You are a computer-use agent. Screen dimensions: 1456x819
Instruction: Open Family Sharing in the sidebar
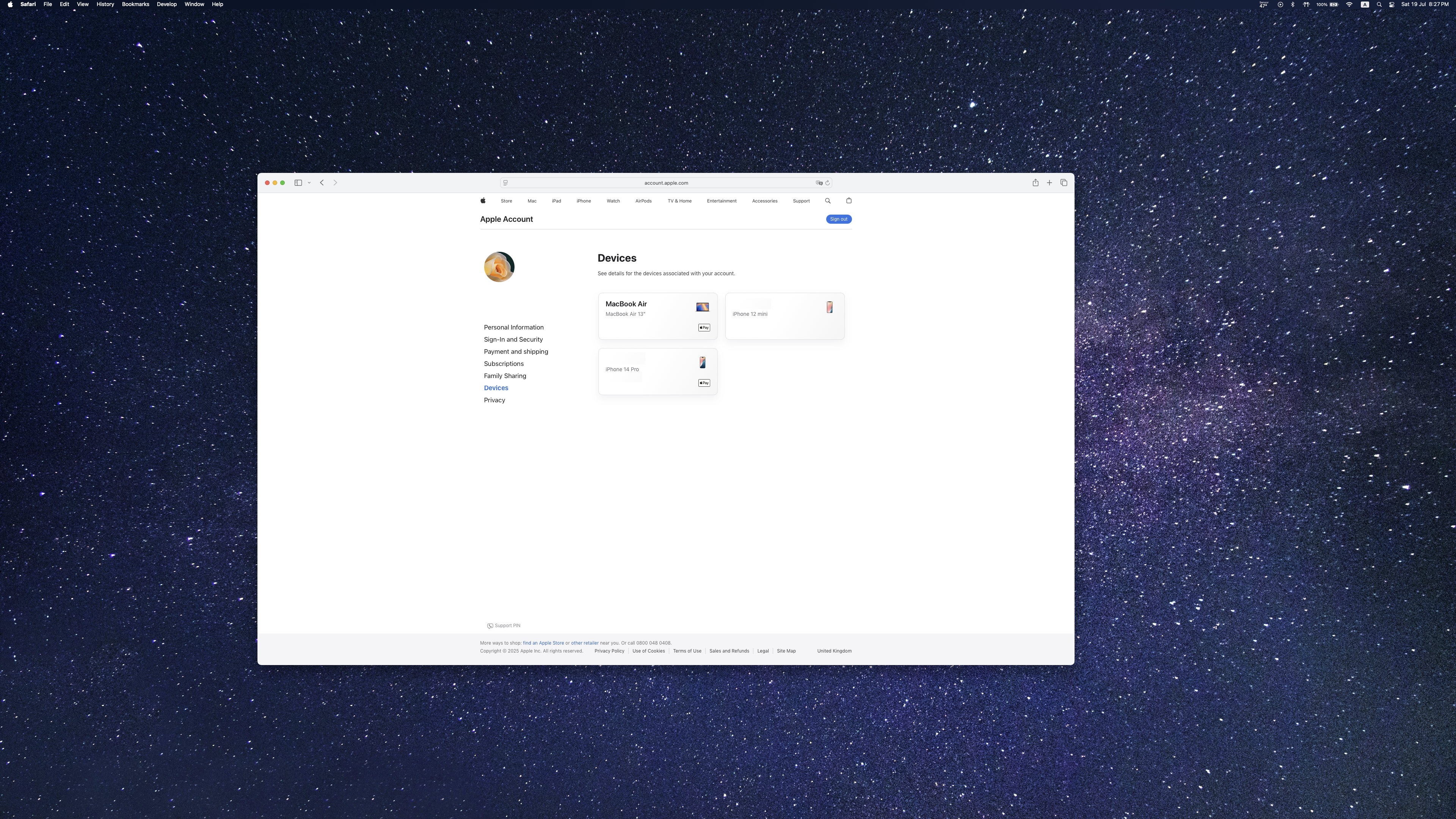click(505, 376)
